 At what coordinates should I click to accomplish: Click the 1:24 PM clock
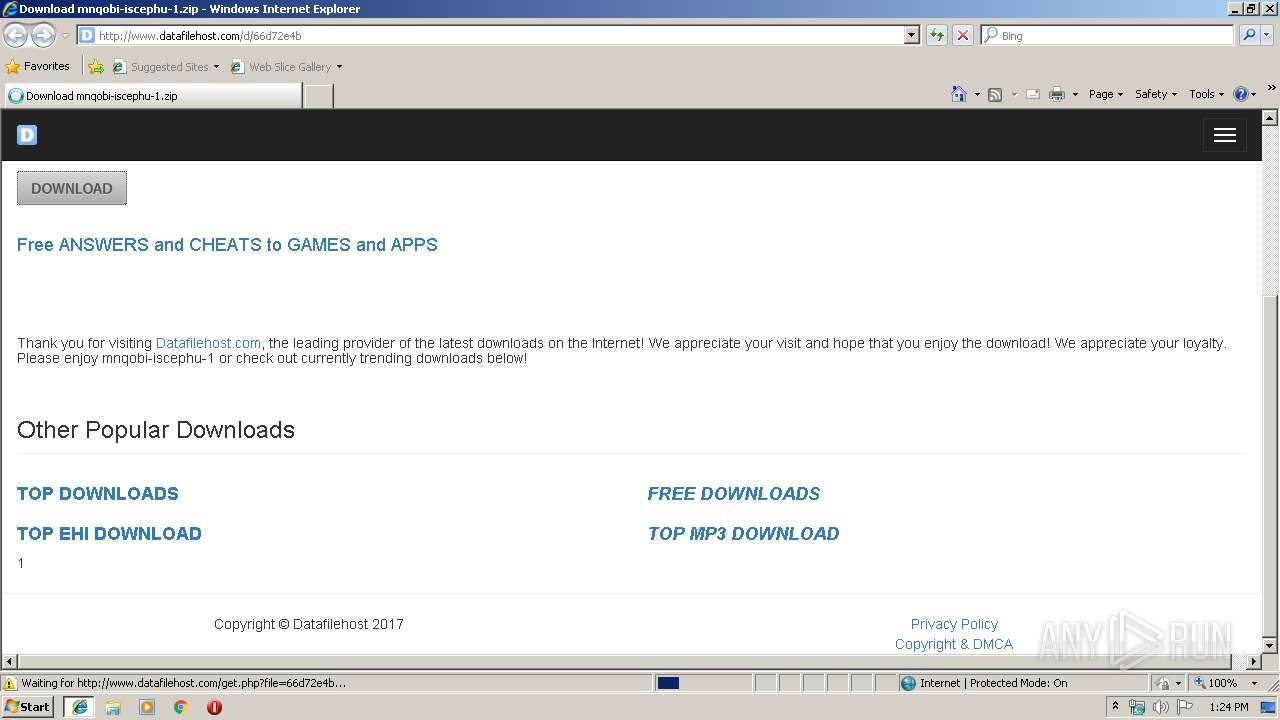click(x=1228, y=707)
